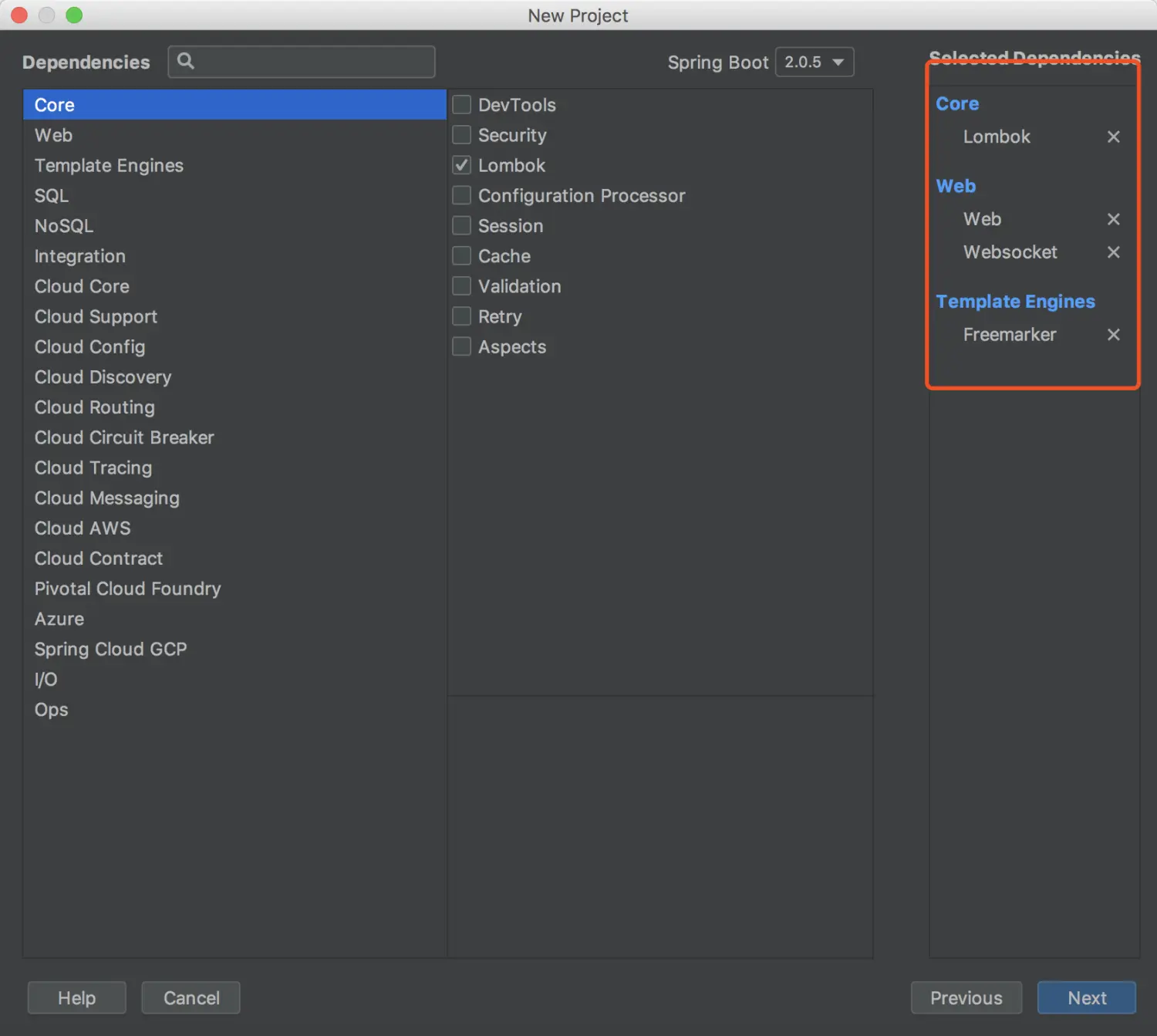
Task: Click the Help button
Action: pos(76,997)
